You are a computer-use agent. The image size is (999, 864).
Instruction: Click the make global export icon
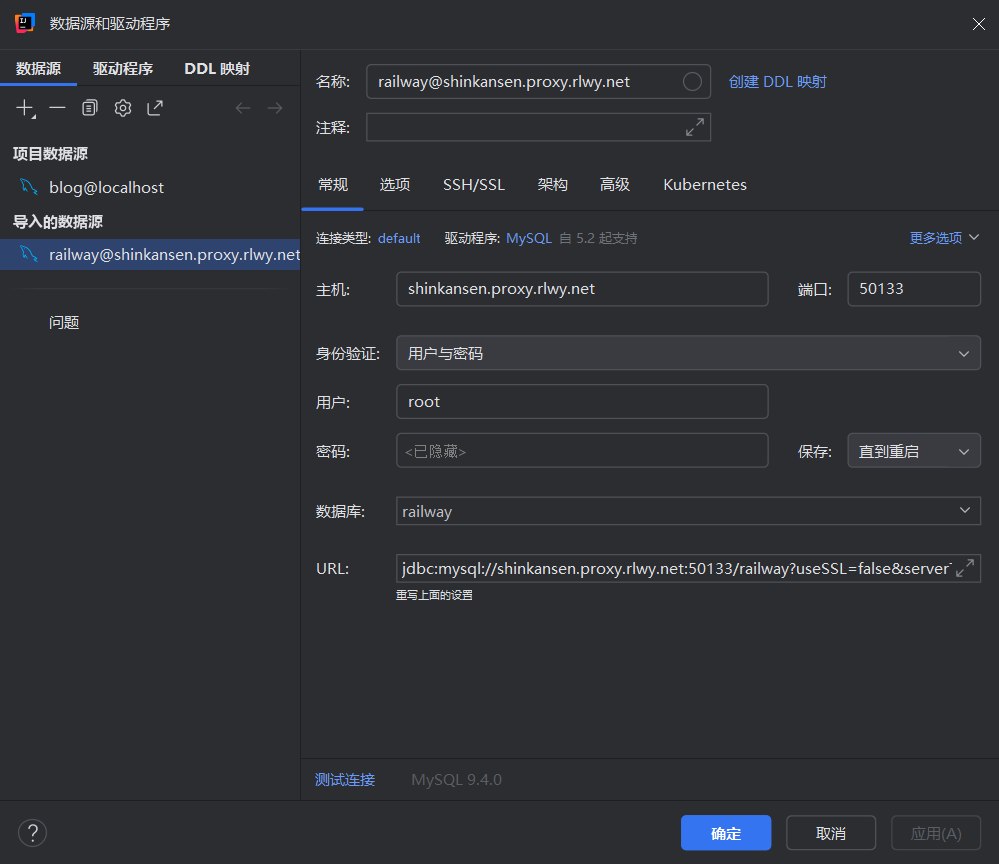point(155,108)
